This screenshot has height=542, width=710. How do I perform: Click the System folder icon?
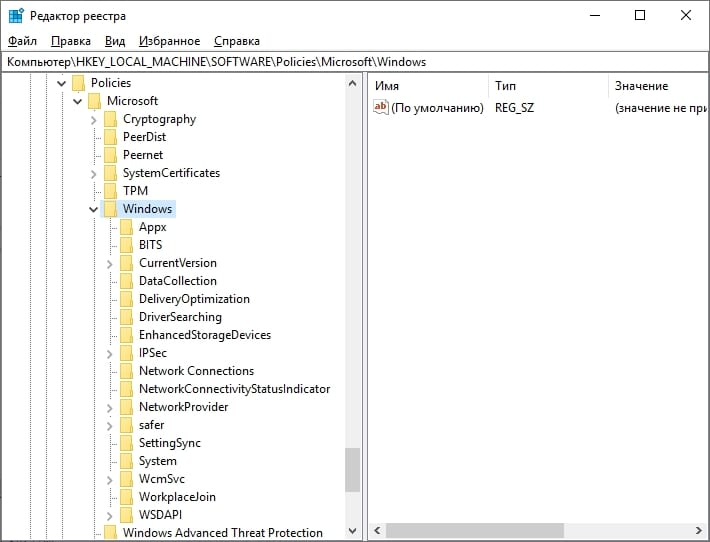pyautogui.click(x=126, y=461)
